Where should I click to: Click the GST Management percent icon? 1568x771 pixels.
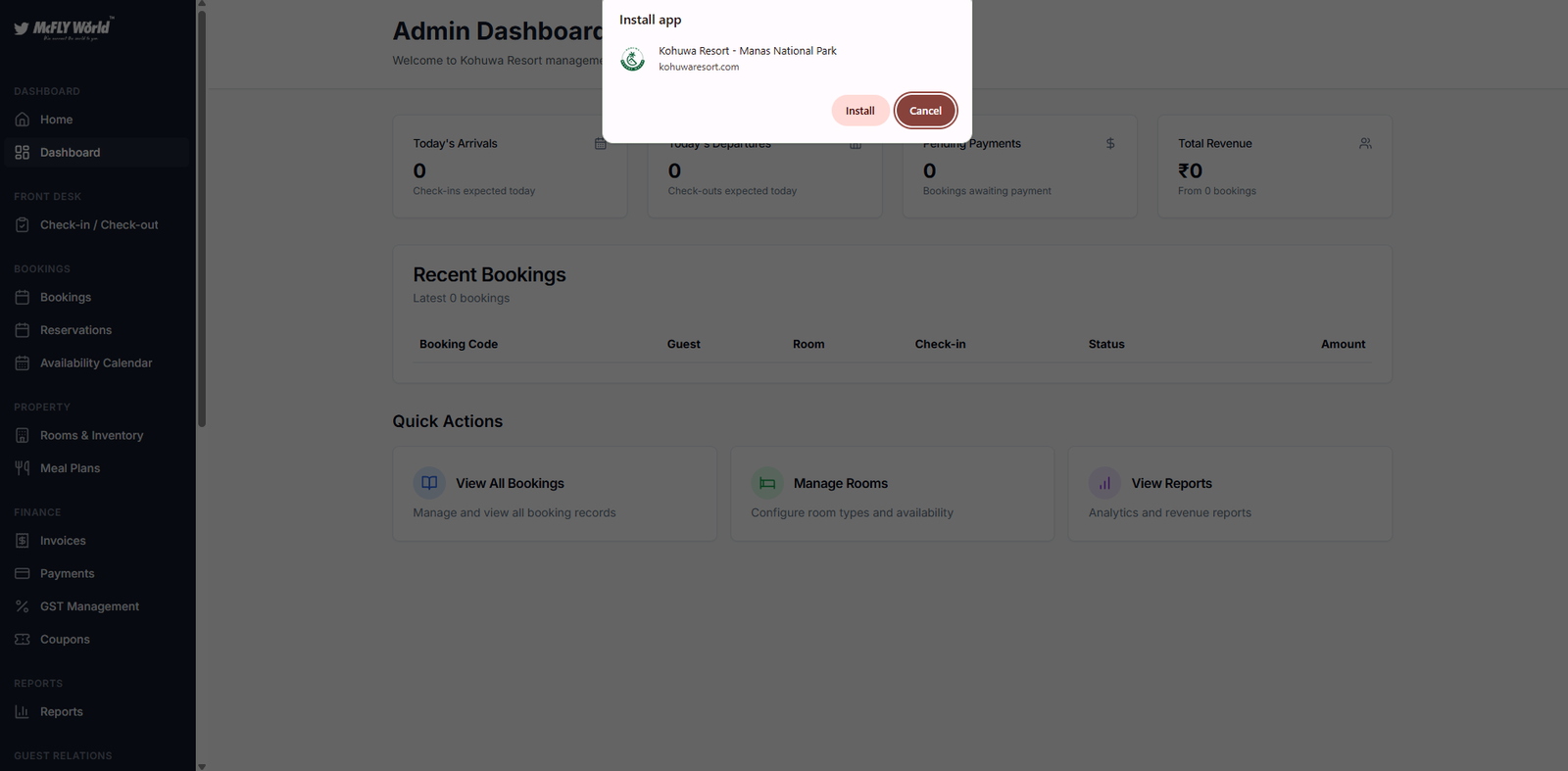coord(23,606)
